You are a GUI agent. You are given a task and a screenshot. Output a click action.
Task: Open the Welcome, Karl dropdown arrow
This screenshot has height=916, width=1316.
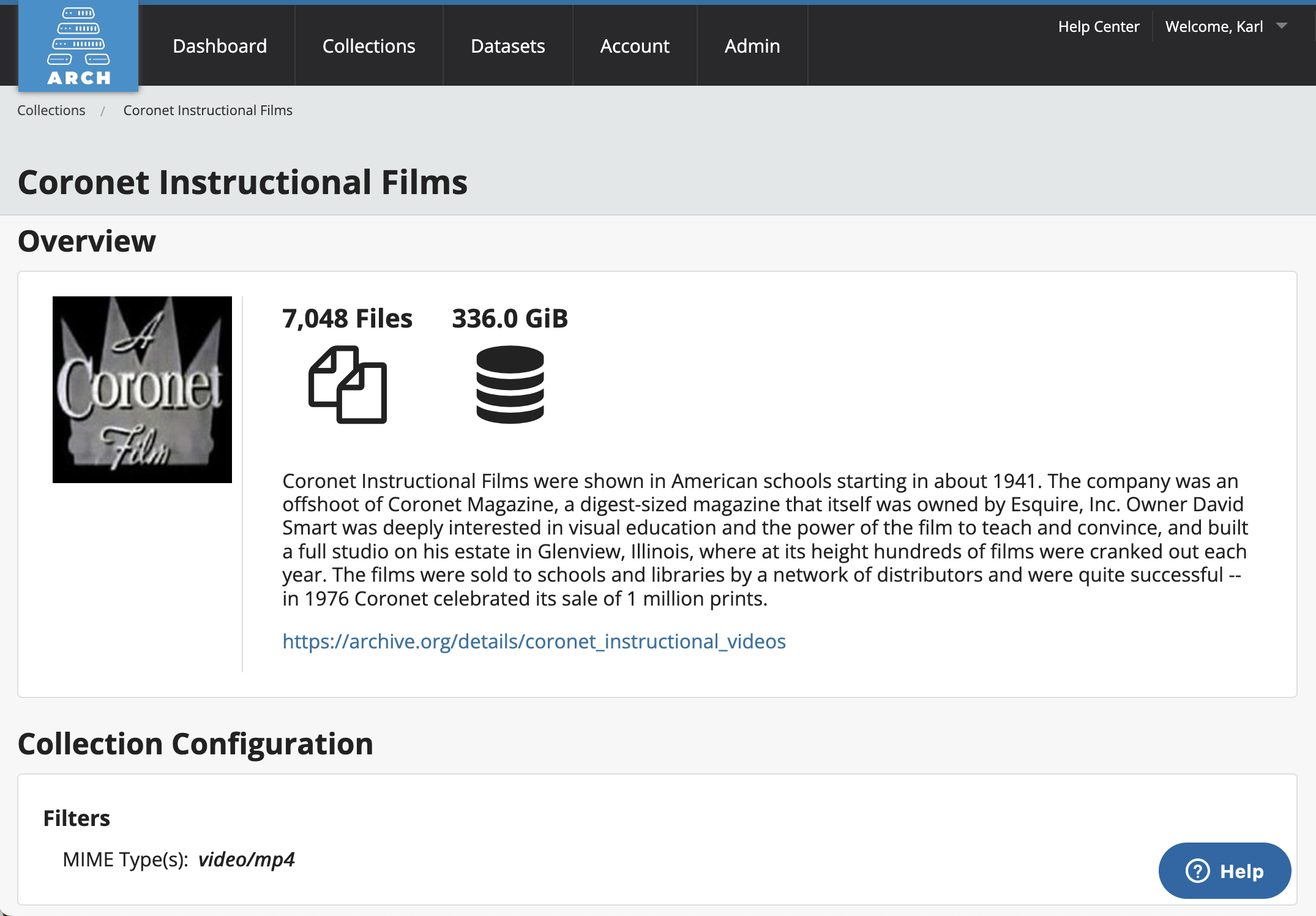click(1282, 26)
